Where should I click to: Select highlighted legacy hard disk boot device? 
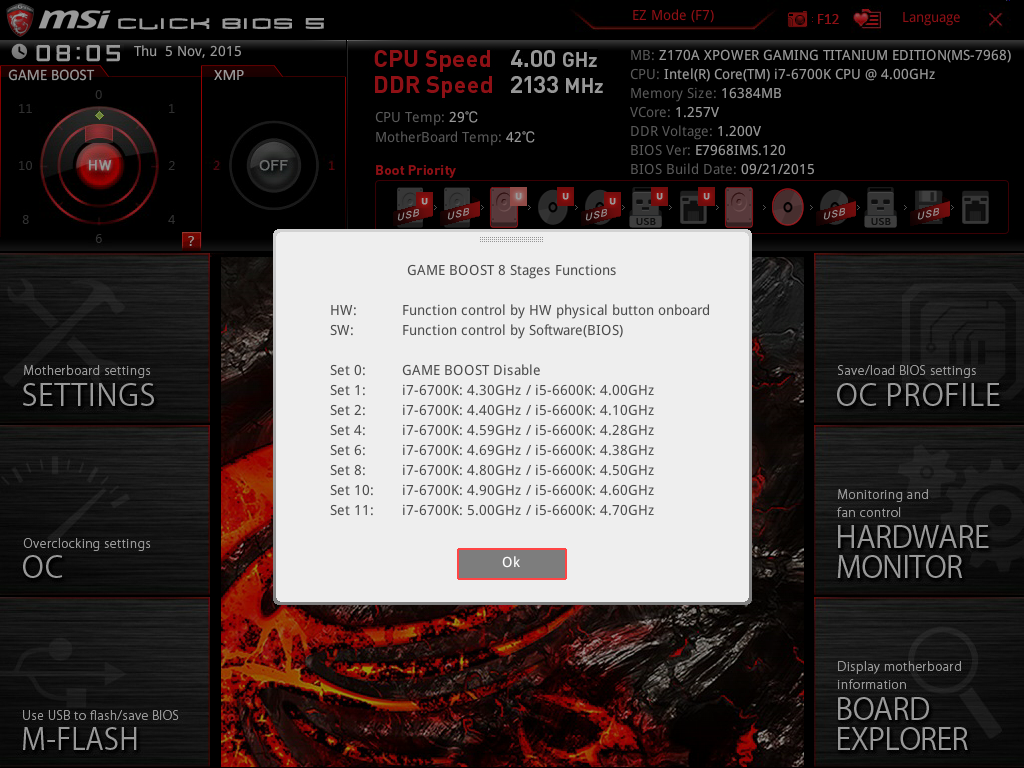pyautogui.click(x=739, y=207)
